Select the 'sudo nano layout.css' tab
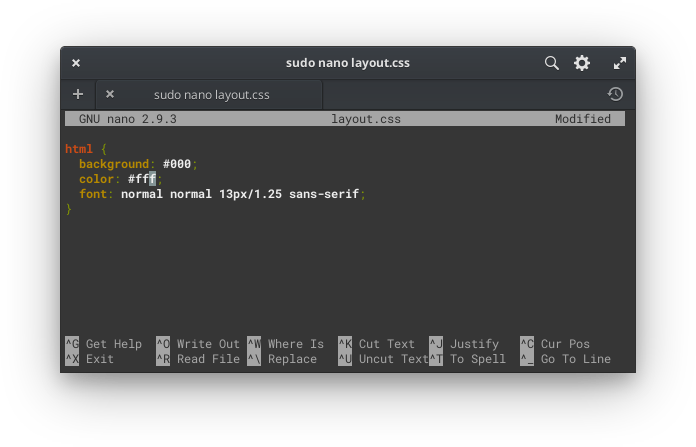The height and width of the screenshot is (447, 696). click(x=210, y=95)
